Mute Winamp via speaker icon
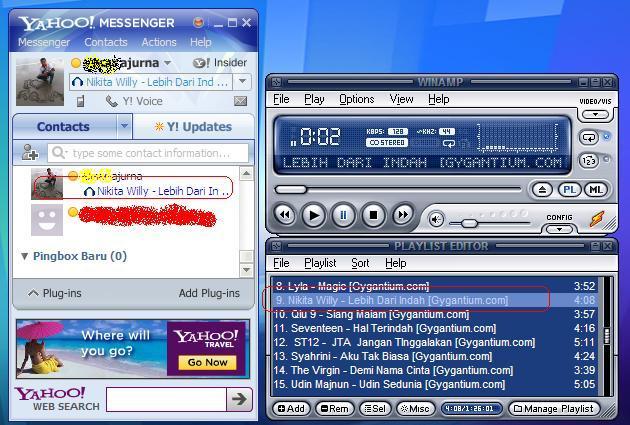 pos(436,219)
